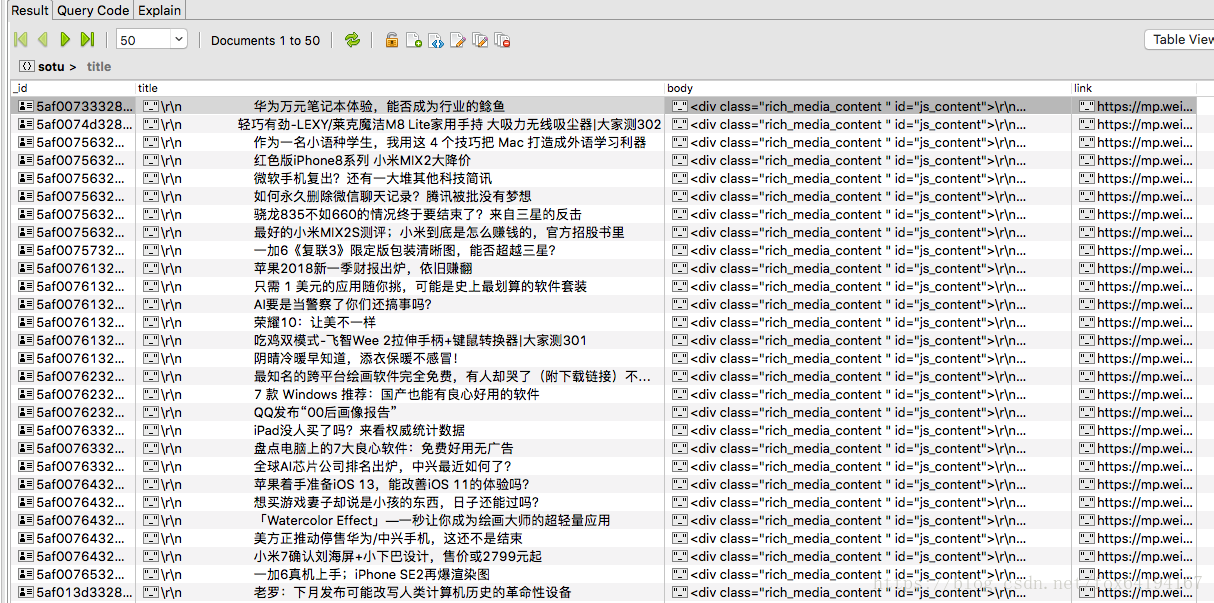Toggle the read-only lock icon
Image resolution: width=1214 pixels, height=603 pixels.
click(392, 40)
